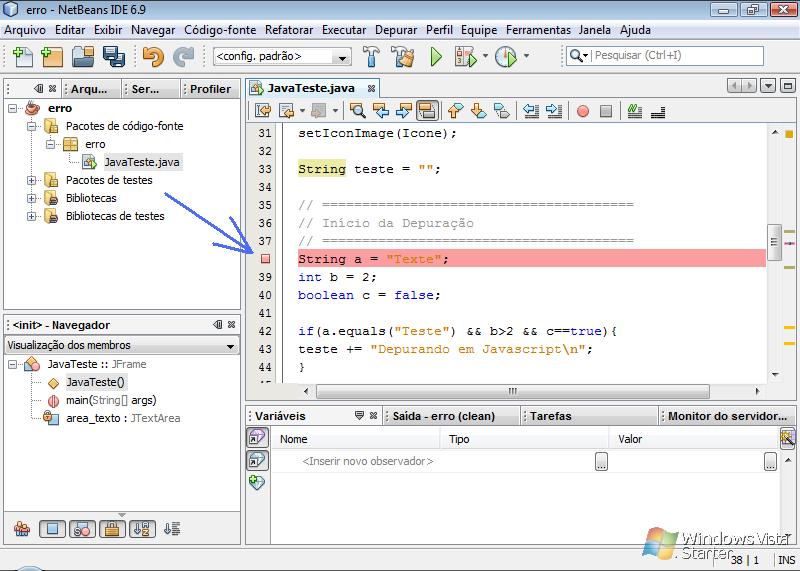Click the Find Previous Occurrence icon
This screenshot has width=800, height=571.
click(x=381, y=111)
